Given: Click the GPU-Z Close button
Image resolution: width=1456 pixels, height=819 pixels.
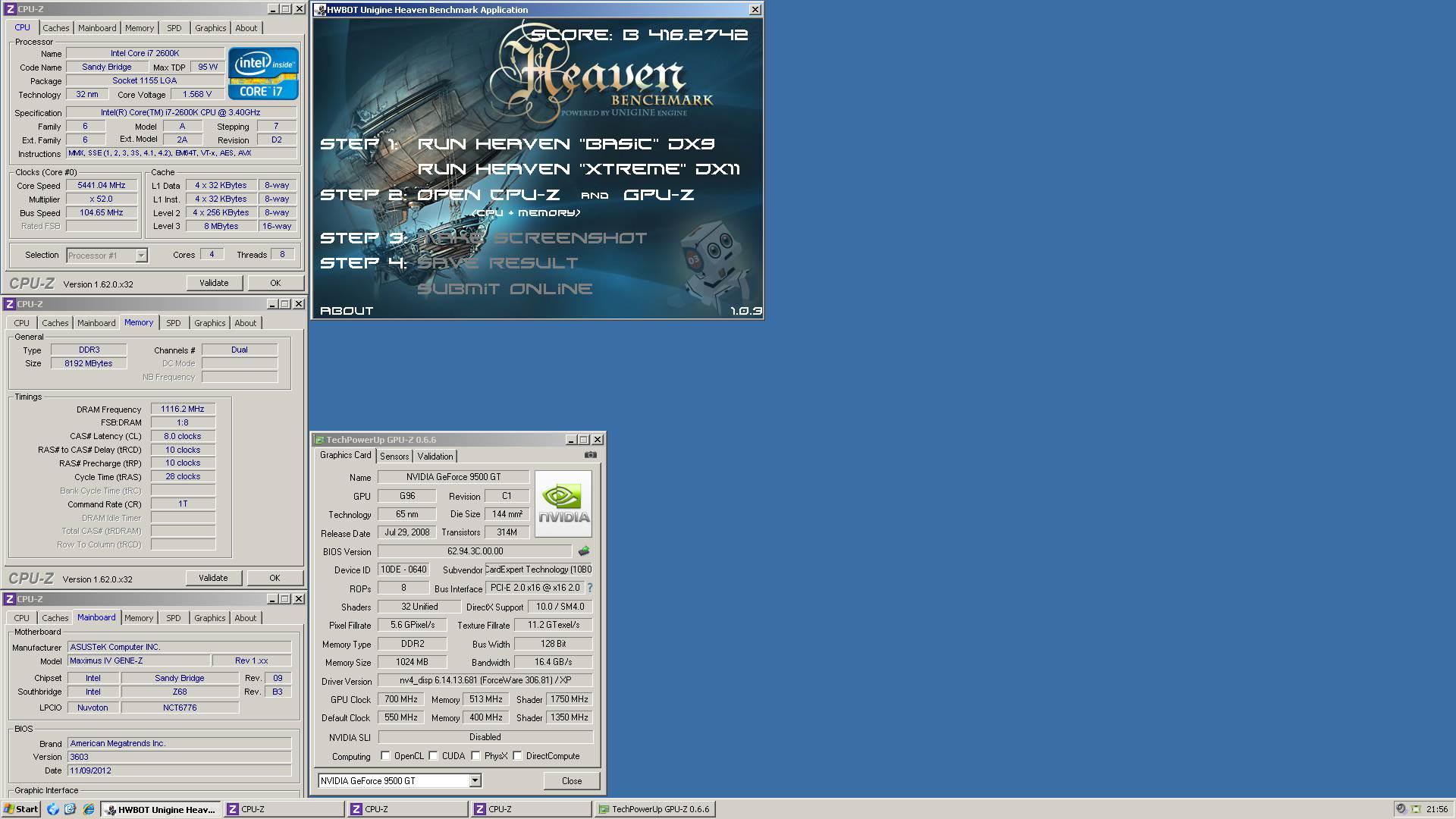Looking at the screenshot, I should coord(572,781).
